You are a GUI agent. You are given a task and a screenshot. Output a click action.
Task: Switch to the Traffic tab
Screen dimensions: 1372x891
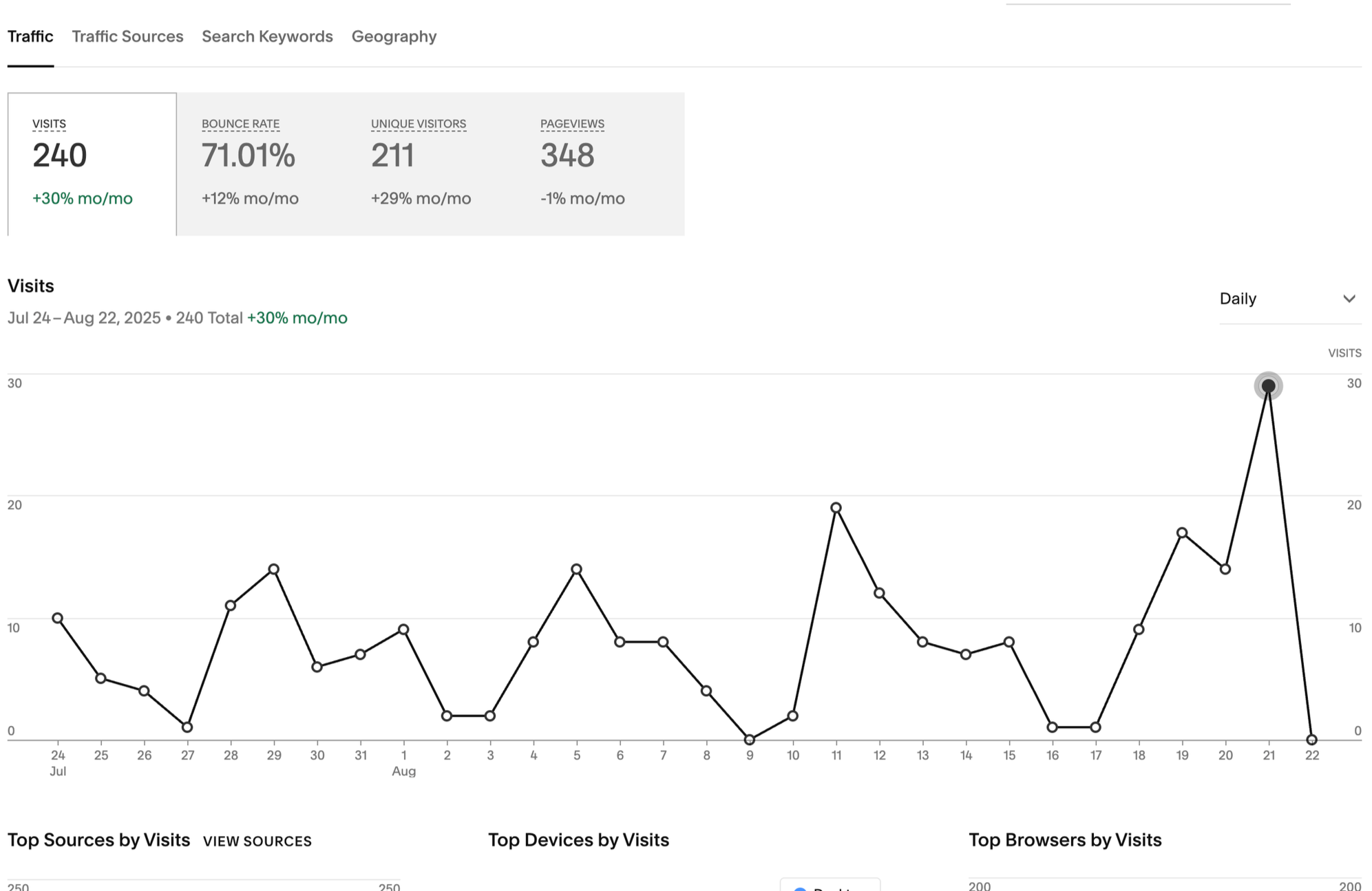[x=30, y=36]
